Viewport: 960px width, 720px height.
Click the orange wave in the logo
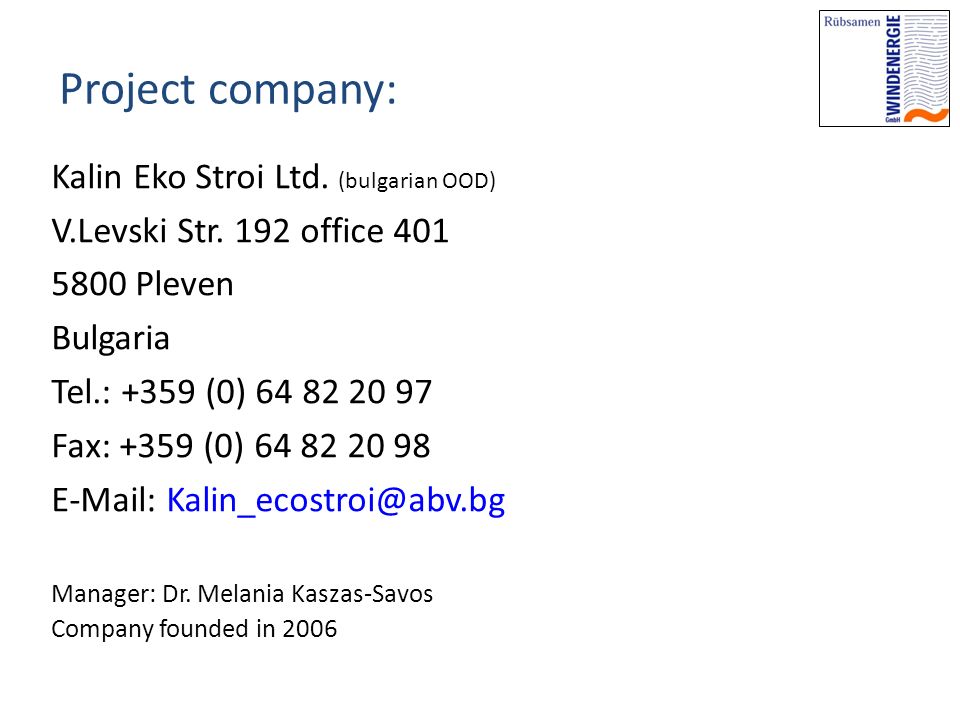point(927,115)
